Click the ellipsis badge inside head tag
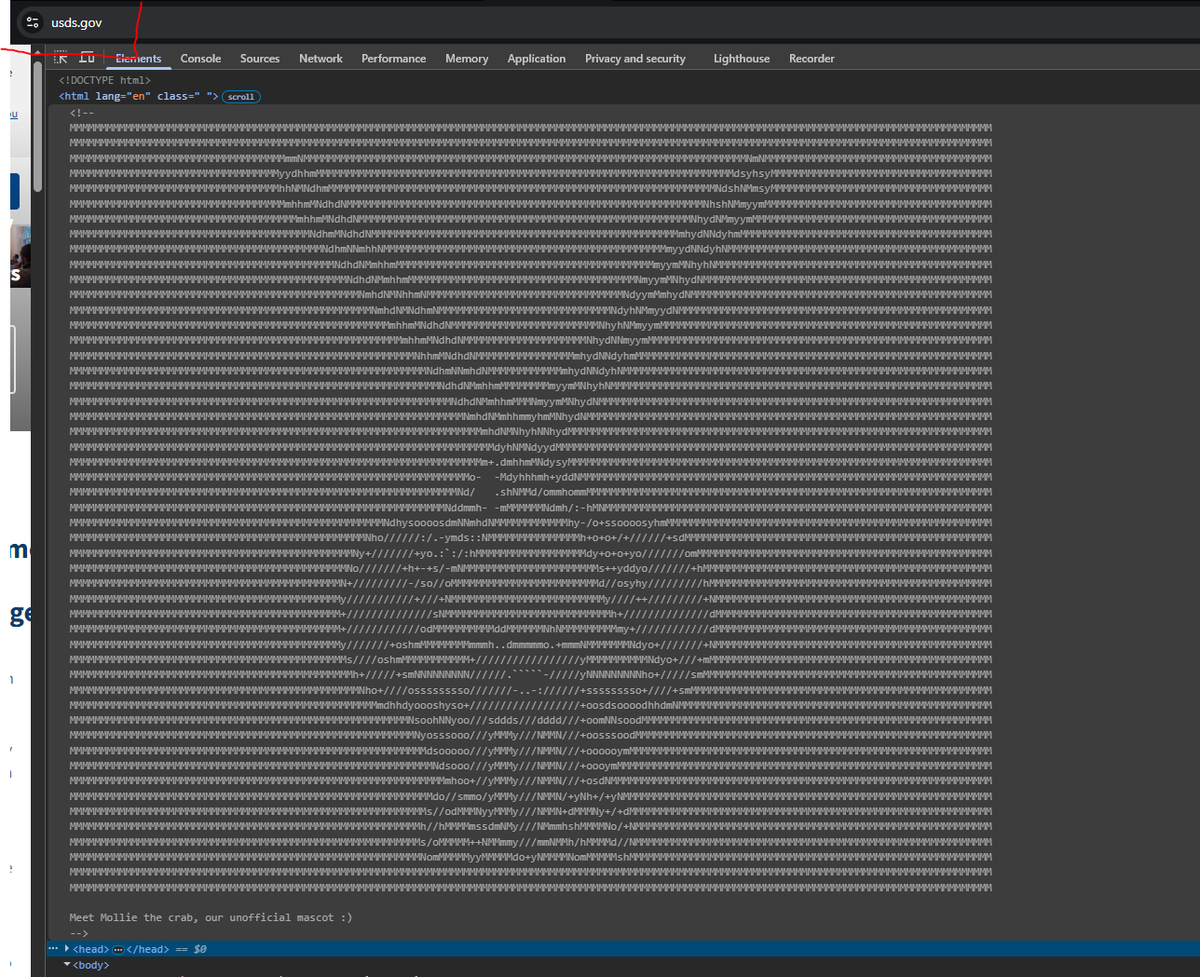Viewport: 1200px width, 977px height. coord(119,949)
